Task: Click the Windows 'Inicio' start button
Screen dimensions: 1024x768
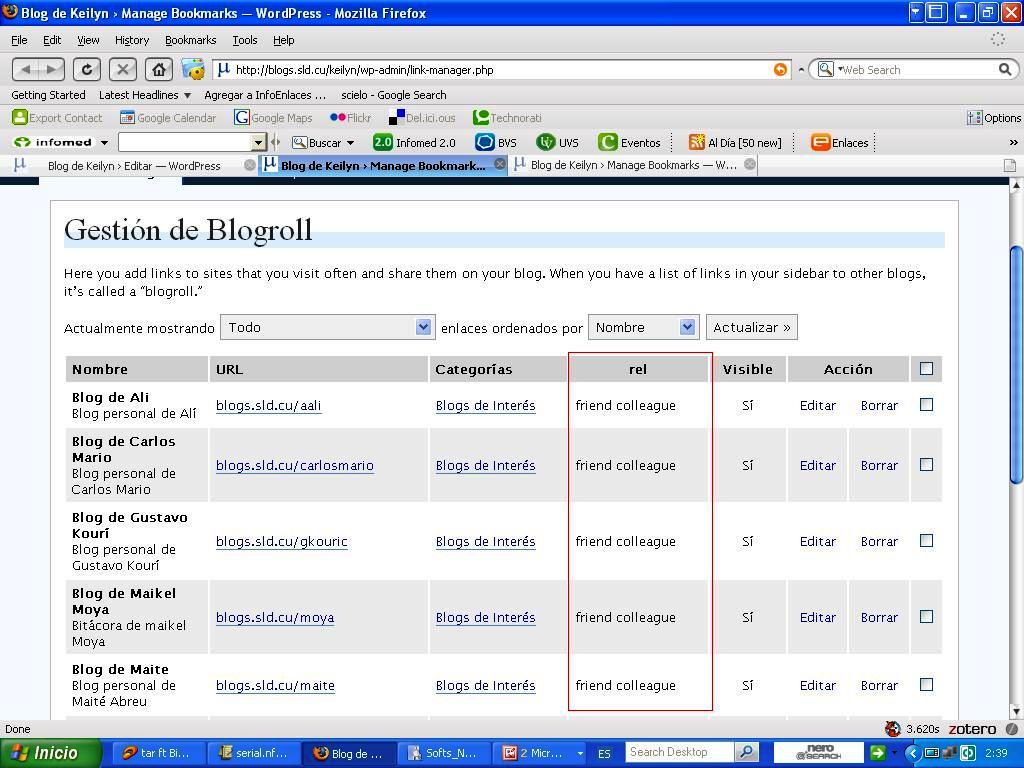Action: click(50, 753)
